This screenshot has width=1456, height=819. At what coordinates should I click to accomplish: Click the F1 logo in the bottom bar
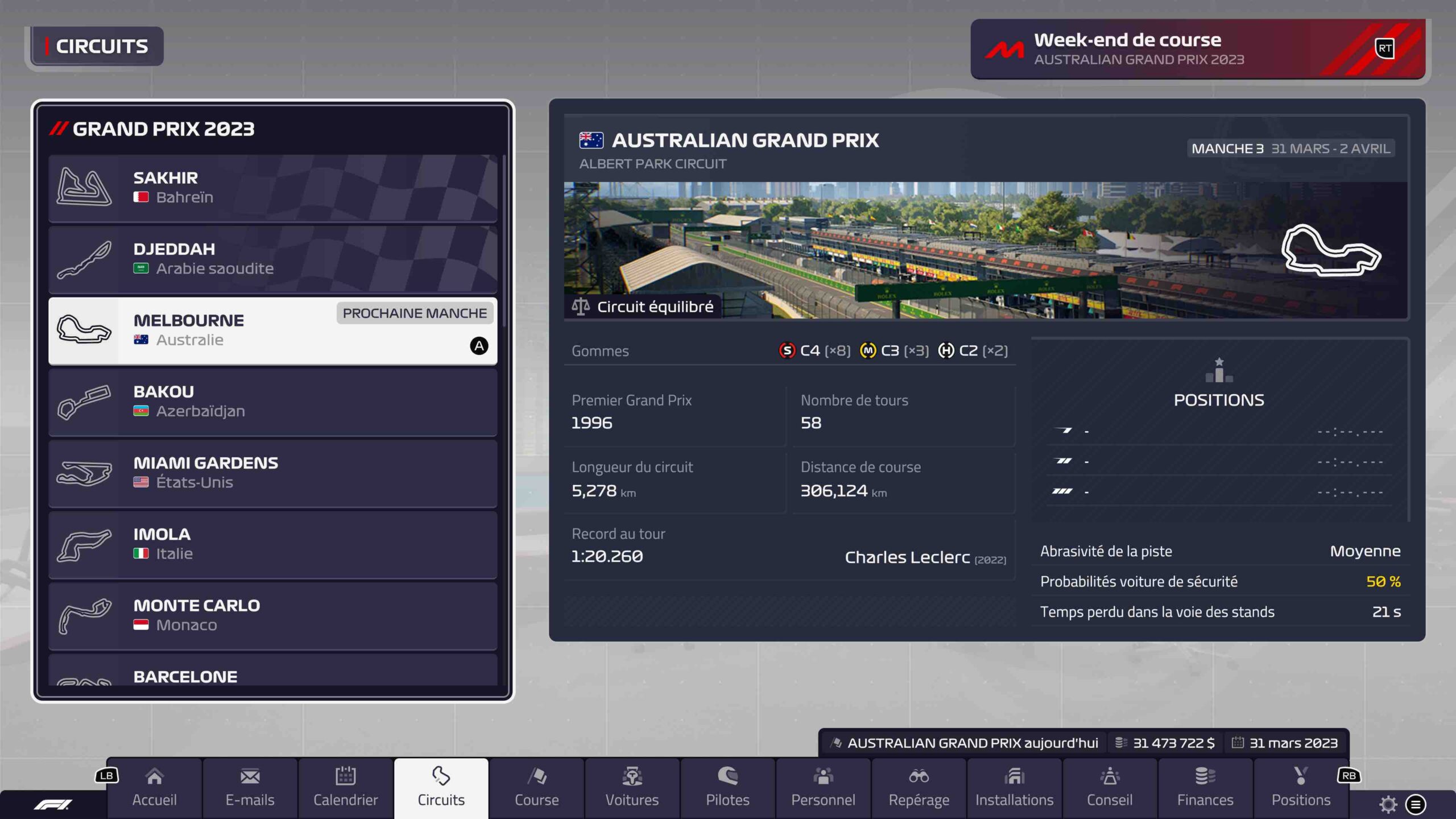pos(53,804)
